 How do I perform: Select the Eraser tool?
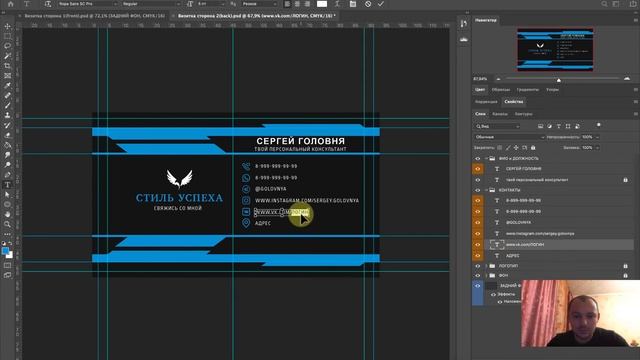click(7, 135)
